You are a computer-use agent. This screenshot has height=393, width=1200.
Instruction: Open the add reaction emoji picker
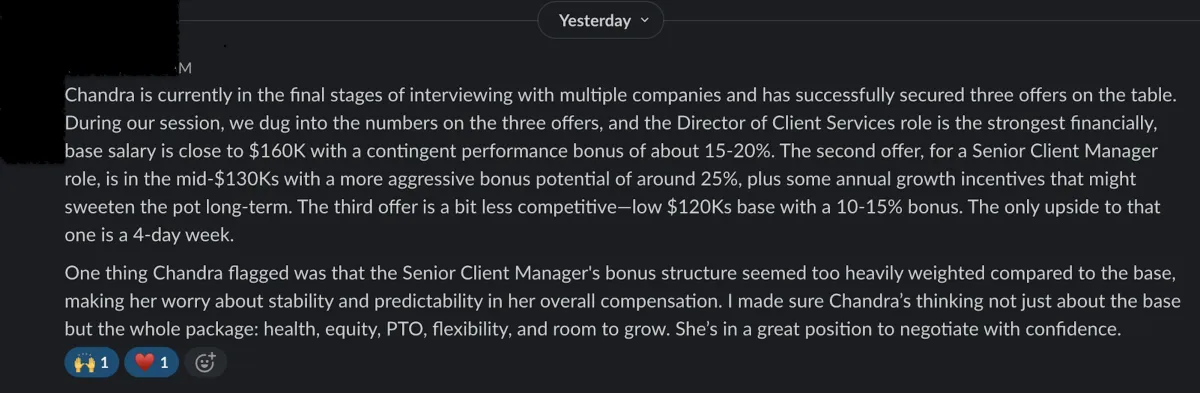206,363
